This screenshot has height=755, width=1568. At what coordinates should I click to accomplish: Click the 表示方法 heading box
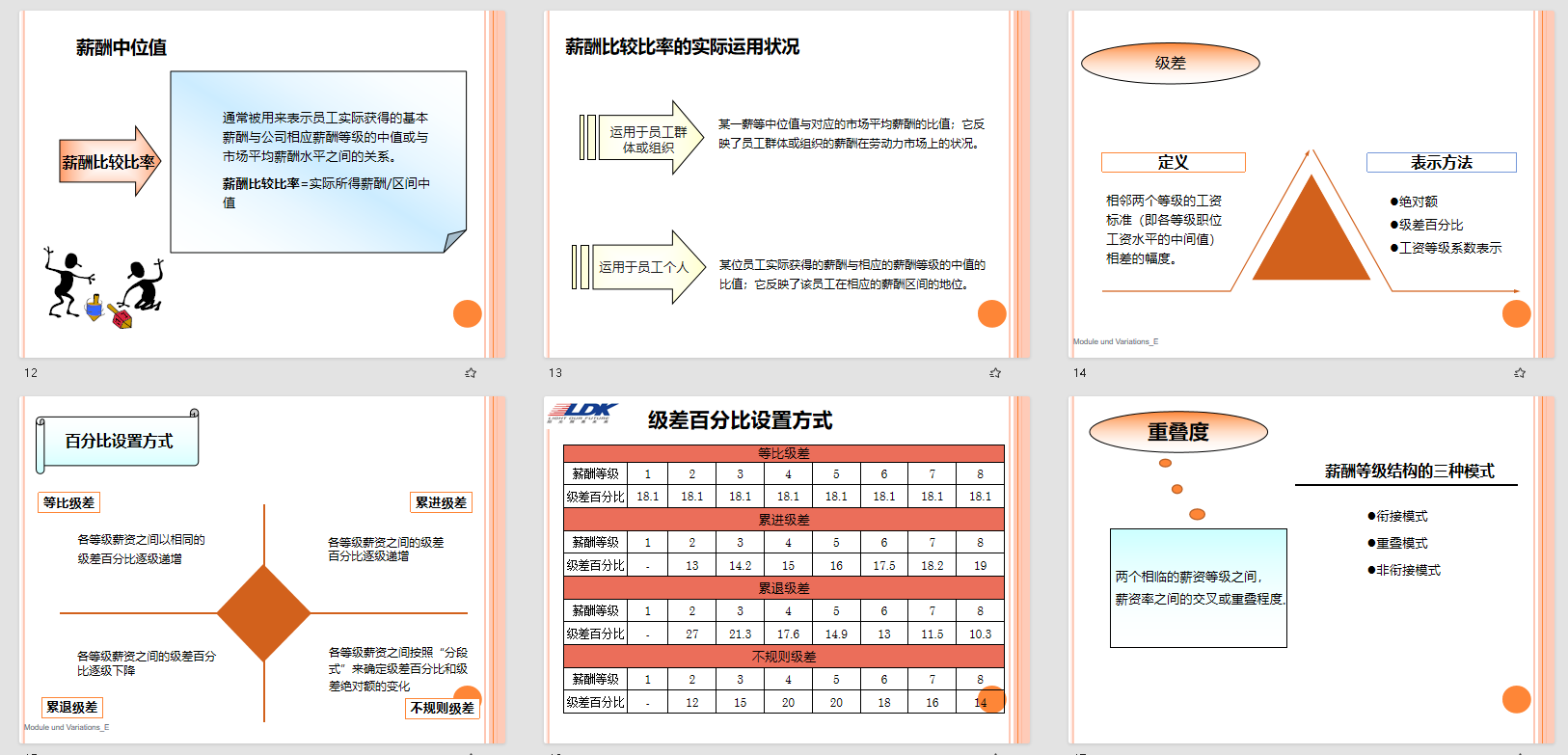[1441, 162]
